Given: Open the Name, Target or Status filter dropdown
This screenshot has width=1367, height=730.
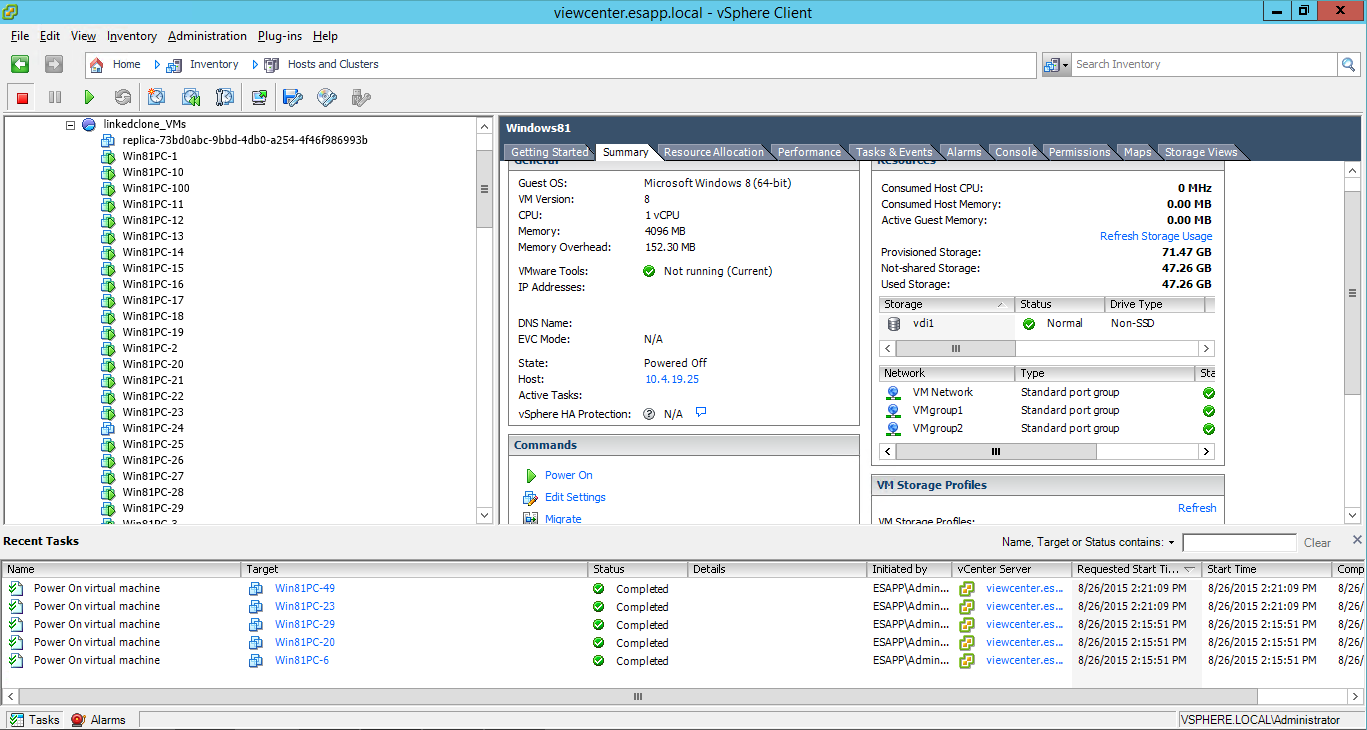Looking at the screenshot, I should (1171, 542).
